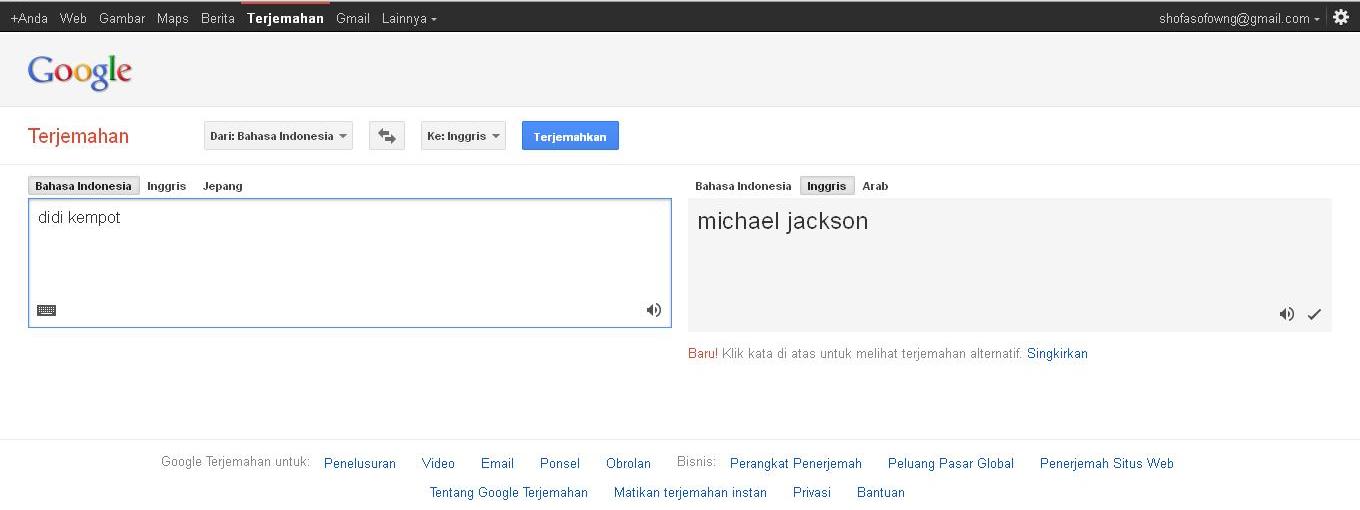The image size is (1360, 510).
Task: Click in the source text box 'didi kempot'
Action: click(x=350, y=263)
